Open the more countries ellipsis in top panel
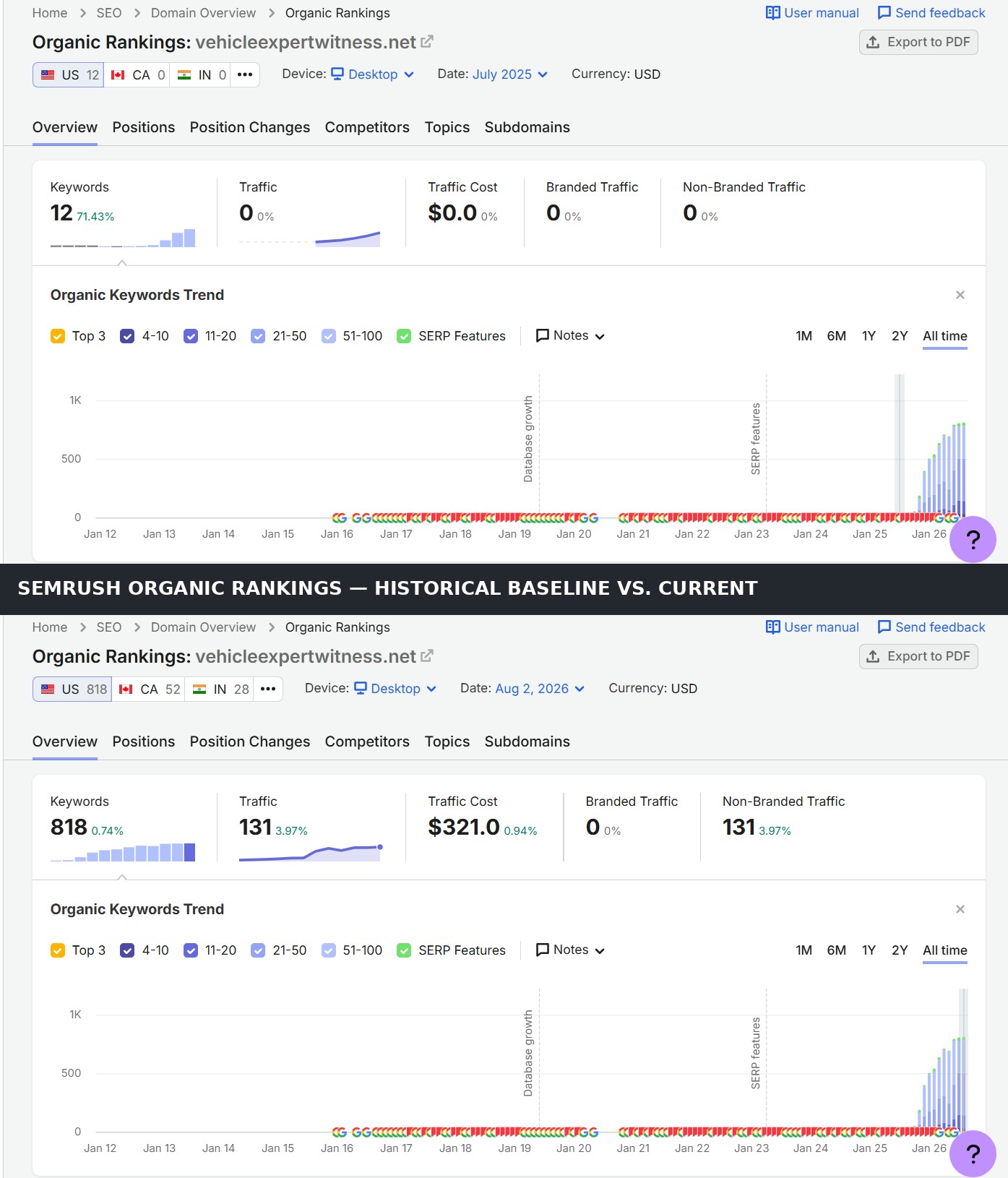This screenshot has height=1178, width=1008. [x=245, y=74]
